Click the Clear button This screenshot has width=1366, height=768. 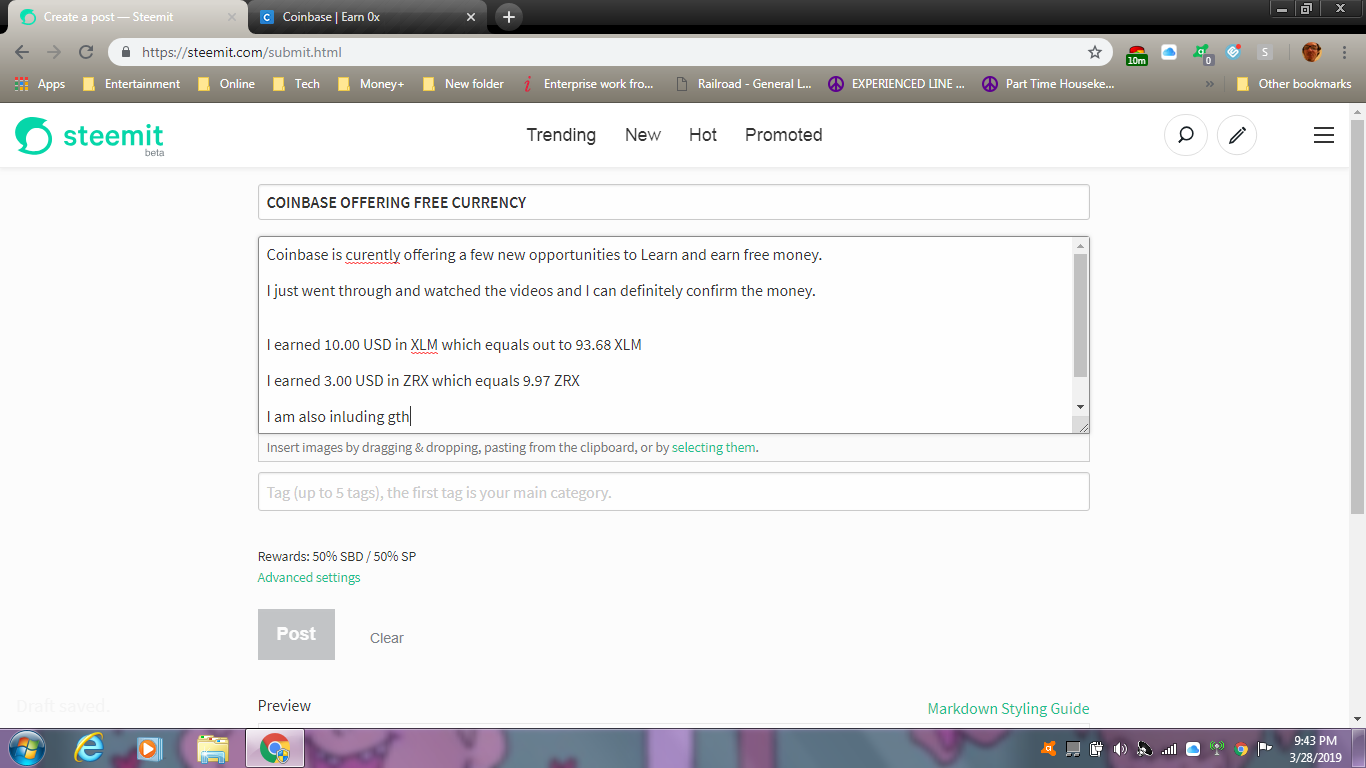[x=387, y=638]
